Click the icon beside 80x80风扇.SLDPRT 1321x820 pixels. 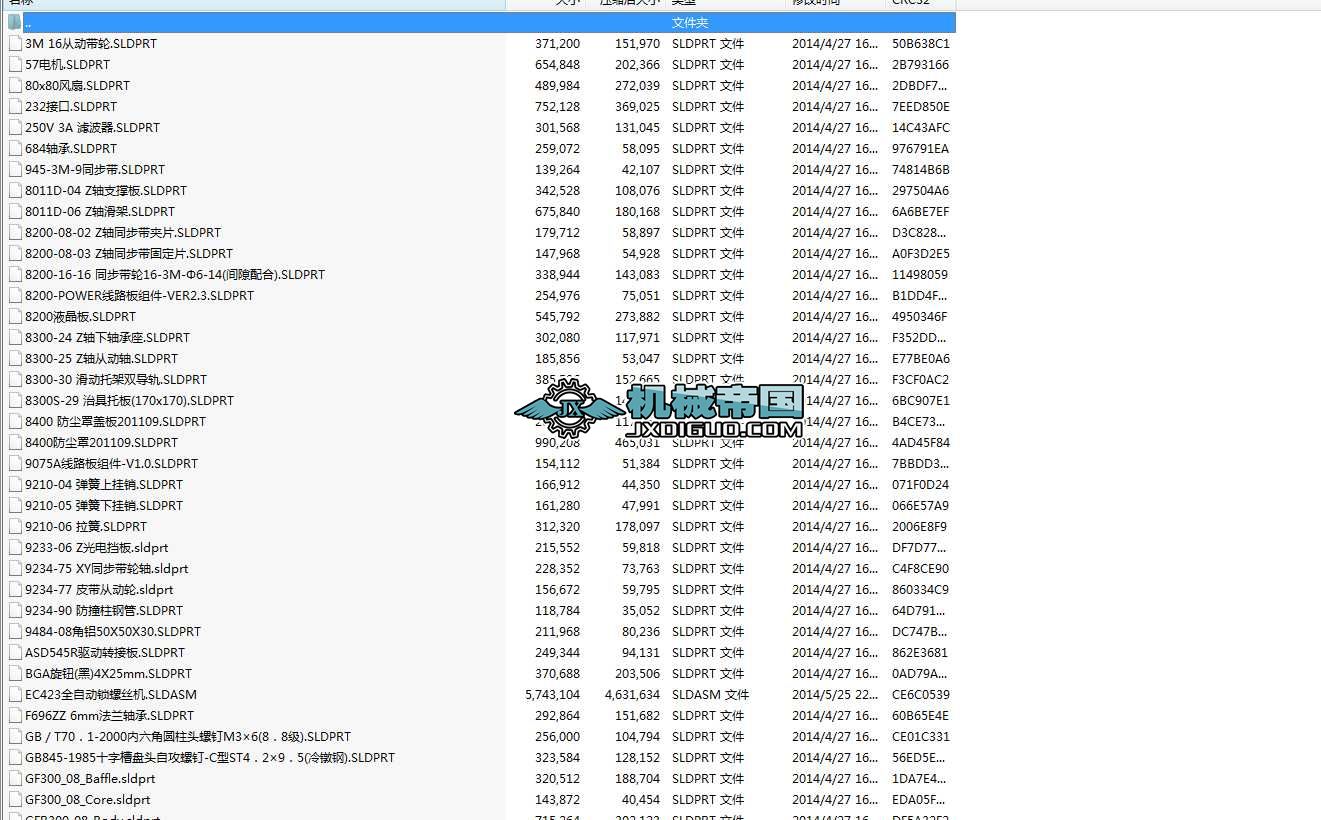15,85
